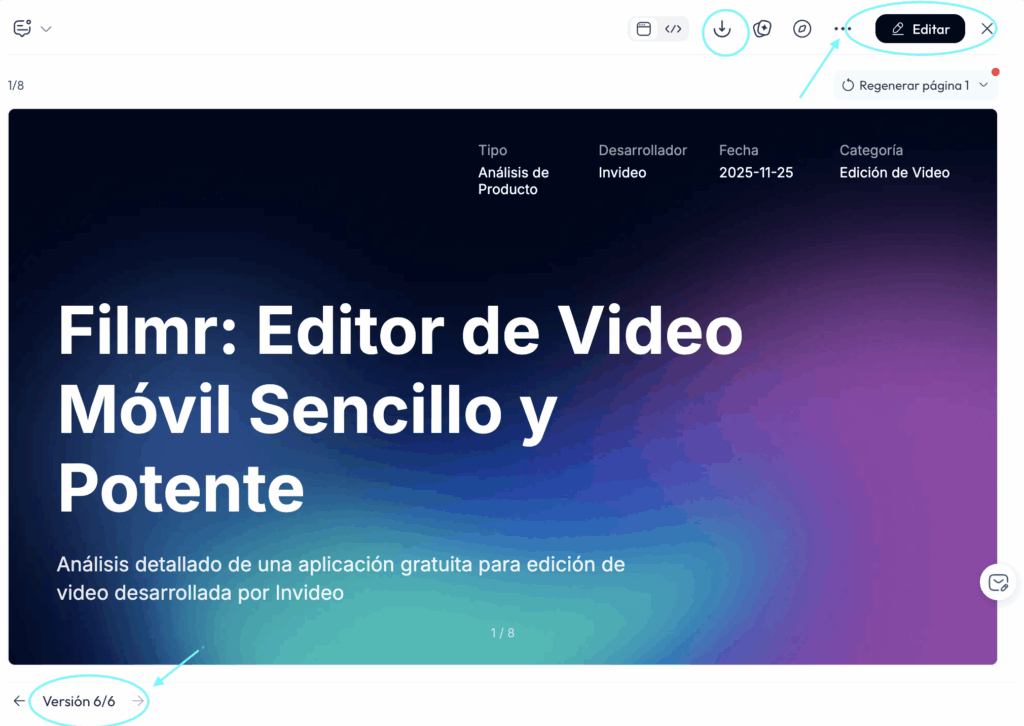Click the sparkle cards icon
The image size is (1024, 726).
click(x=762, y=29)
